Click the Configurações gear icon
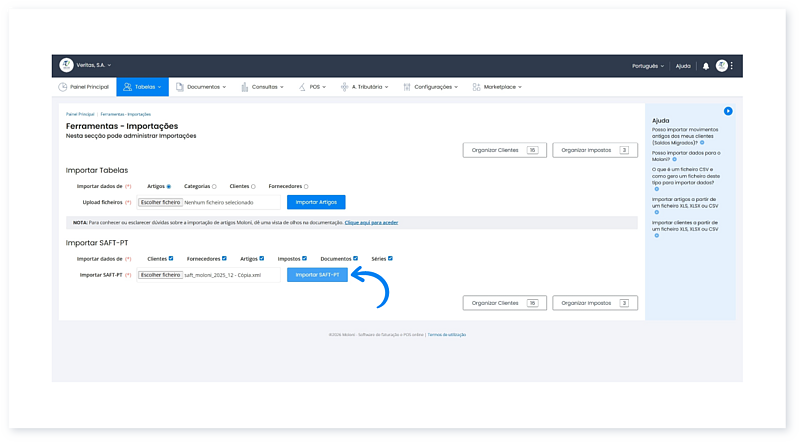This screenshot has height=443, width=800. pos(407,87)
